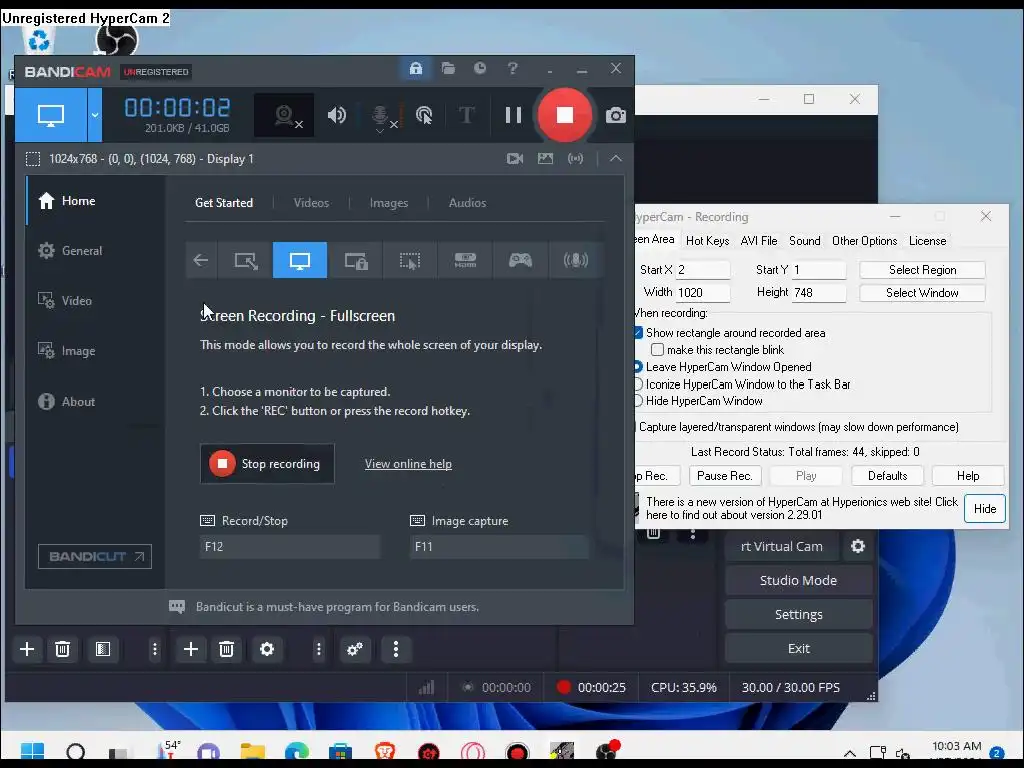Viewport: 1024px width, 768px height.
Task: Open Bandicam scheduled recording clock icon
Action: 480,68
